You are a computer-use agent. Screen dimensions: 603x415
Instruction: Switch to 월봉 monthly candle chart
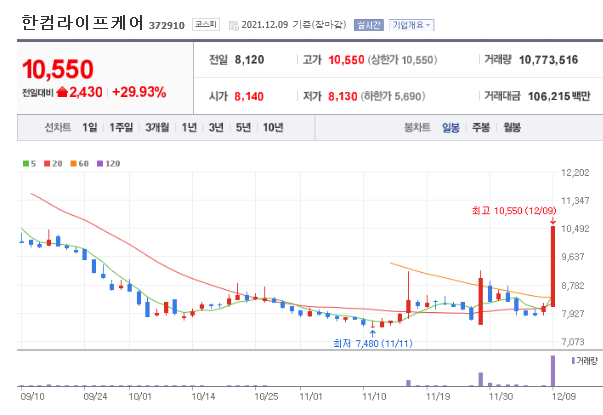[x=512, y=127]
